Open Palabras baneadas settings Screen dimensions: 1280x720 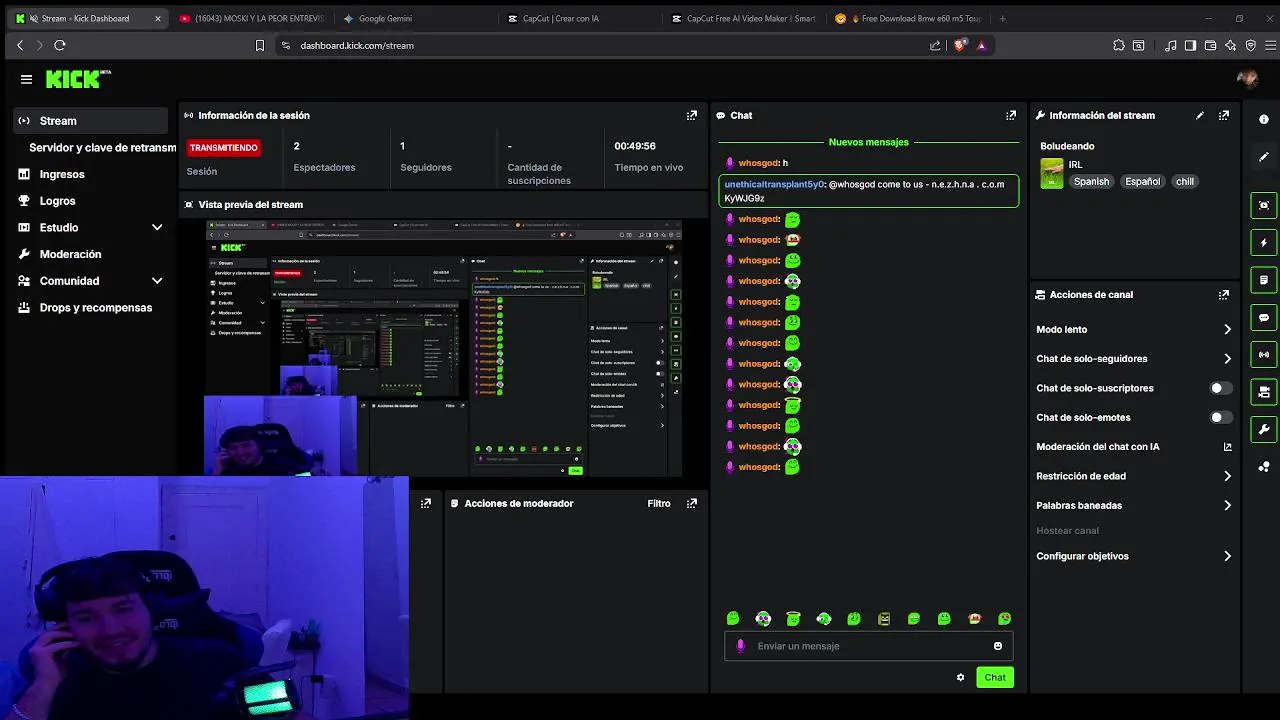click(1134, 505)
